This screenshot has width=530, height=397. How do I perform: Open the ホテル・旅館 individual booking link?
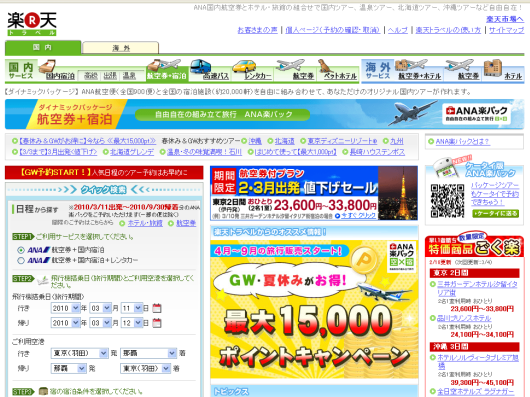(145, 223)
